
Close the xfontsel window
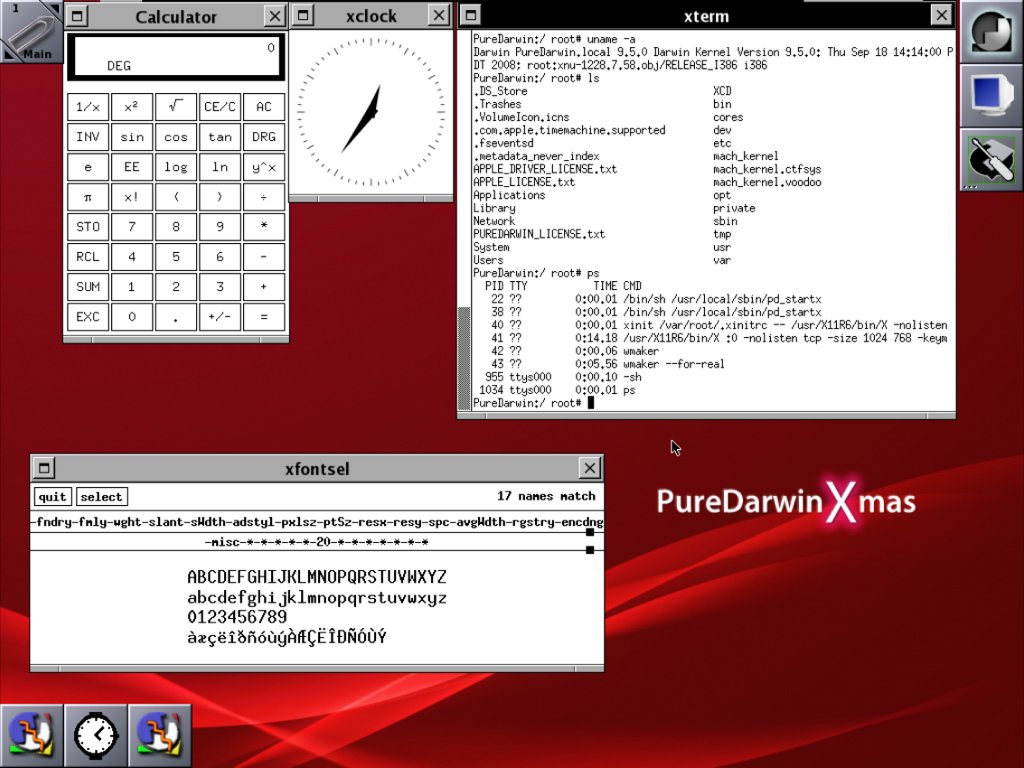pos(589,468)
